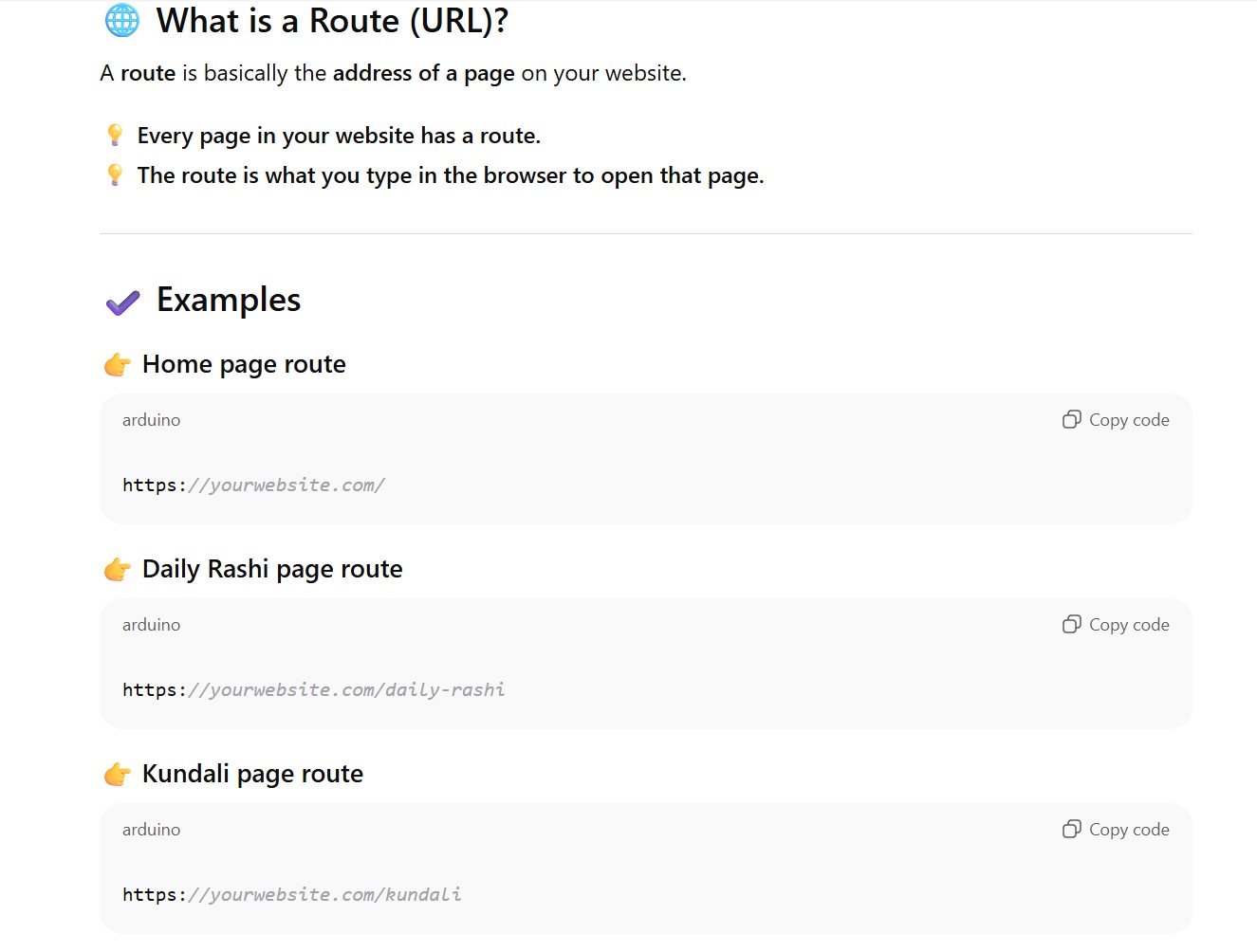This screenshot has width=1257, height=952.
Task: Click the lightbulb icon before "Every page"
Action: (115, 135)
